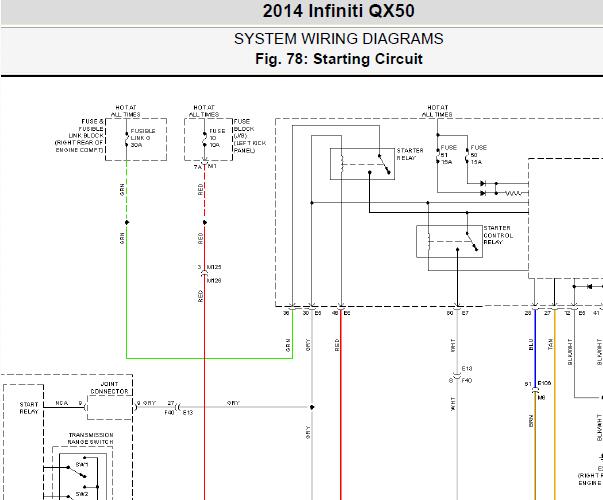Screen dimensions: 603x500
Task: Click the "STARTER RELAY" label
Action: [x=410, y=154]
